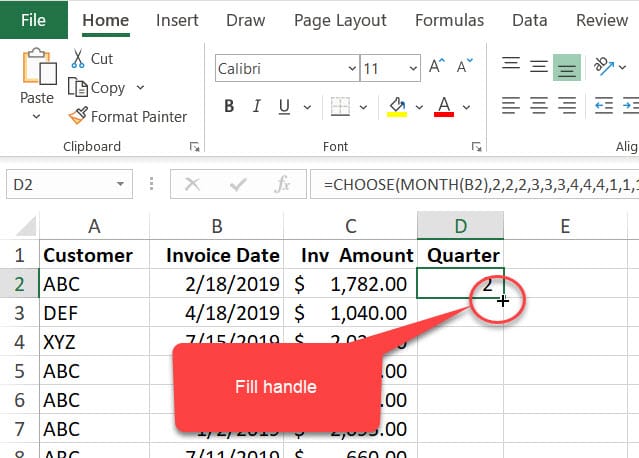Screen dimensions: 639x458
Task: Open the Borders grid icon
Action: [341, 106]
